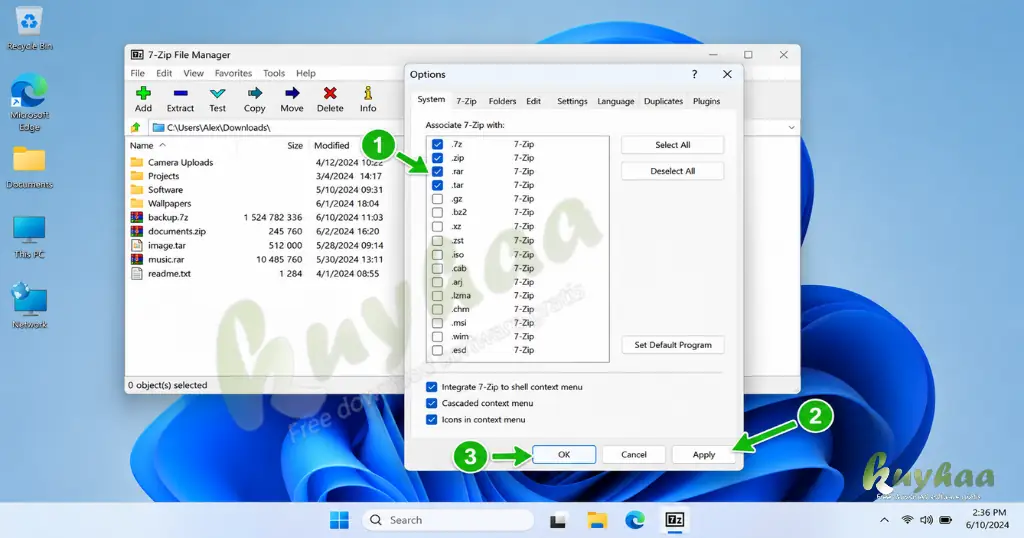Confirm options with OK button
The image size is (1024, 538).
point(564,454)
